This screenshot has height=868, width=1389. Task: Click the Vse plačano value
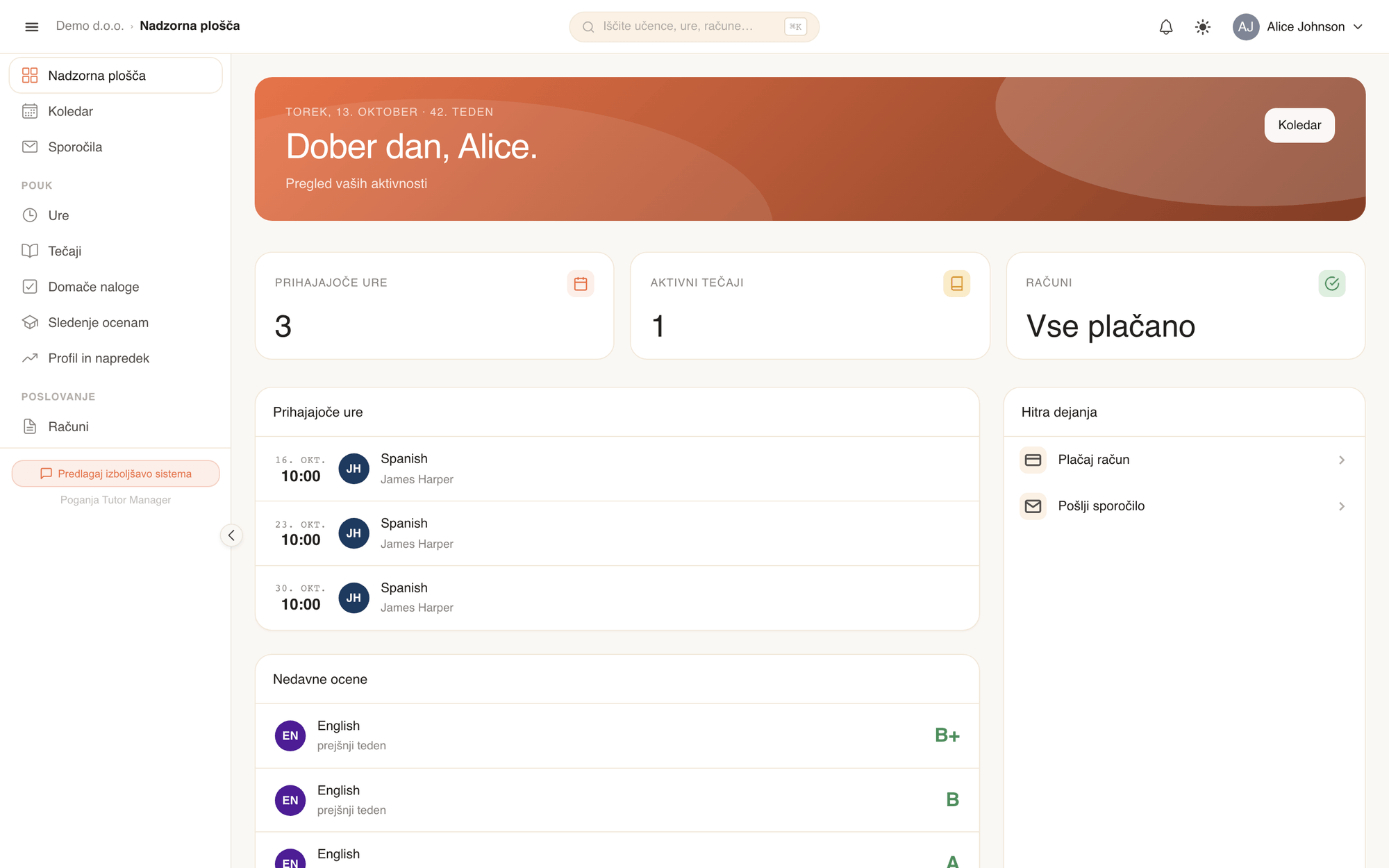pos(1111,326)
